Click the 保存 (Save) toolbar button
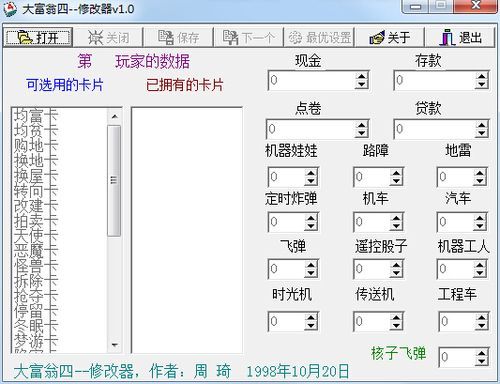Viewport: 500px width, 384px height. pyautogui.click(x=178, y=37)
